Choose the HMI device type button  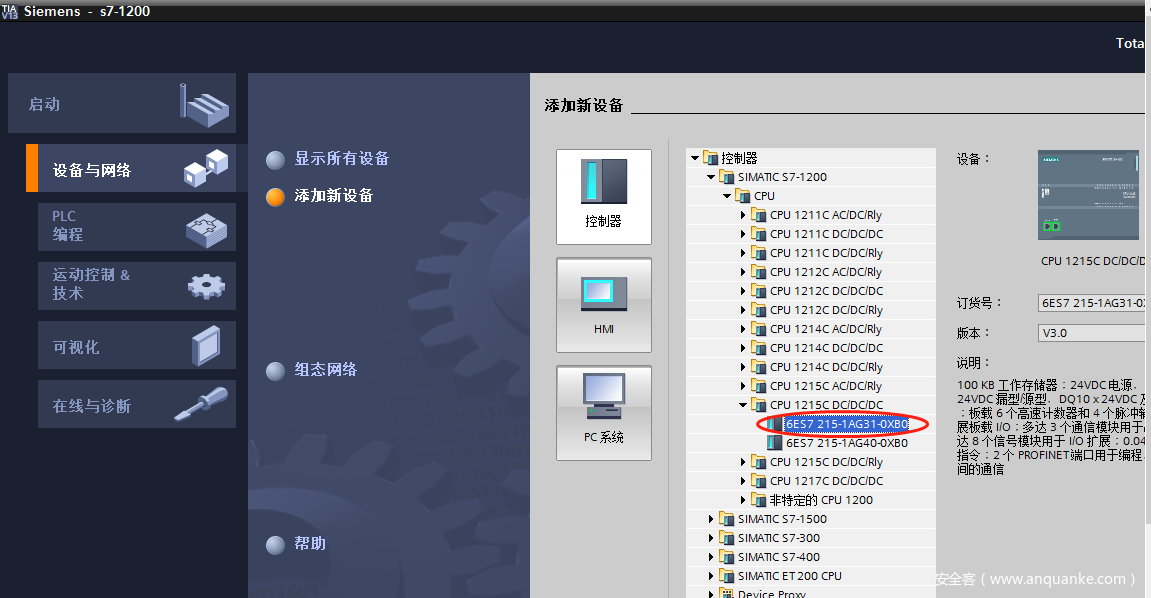(x=603, y=305)
